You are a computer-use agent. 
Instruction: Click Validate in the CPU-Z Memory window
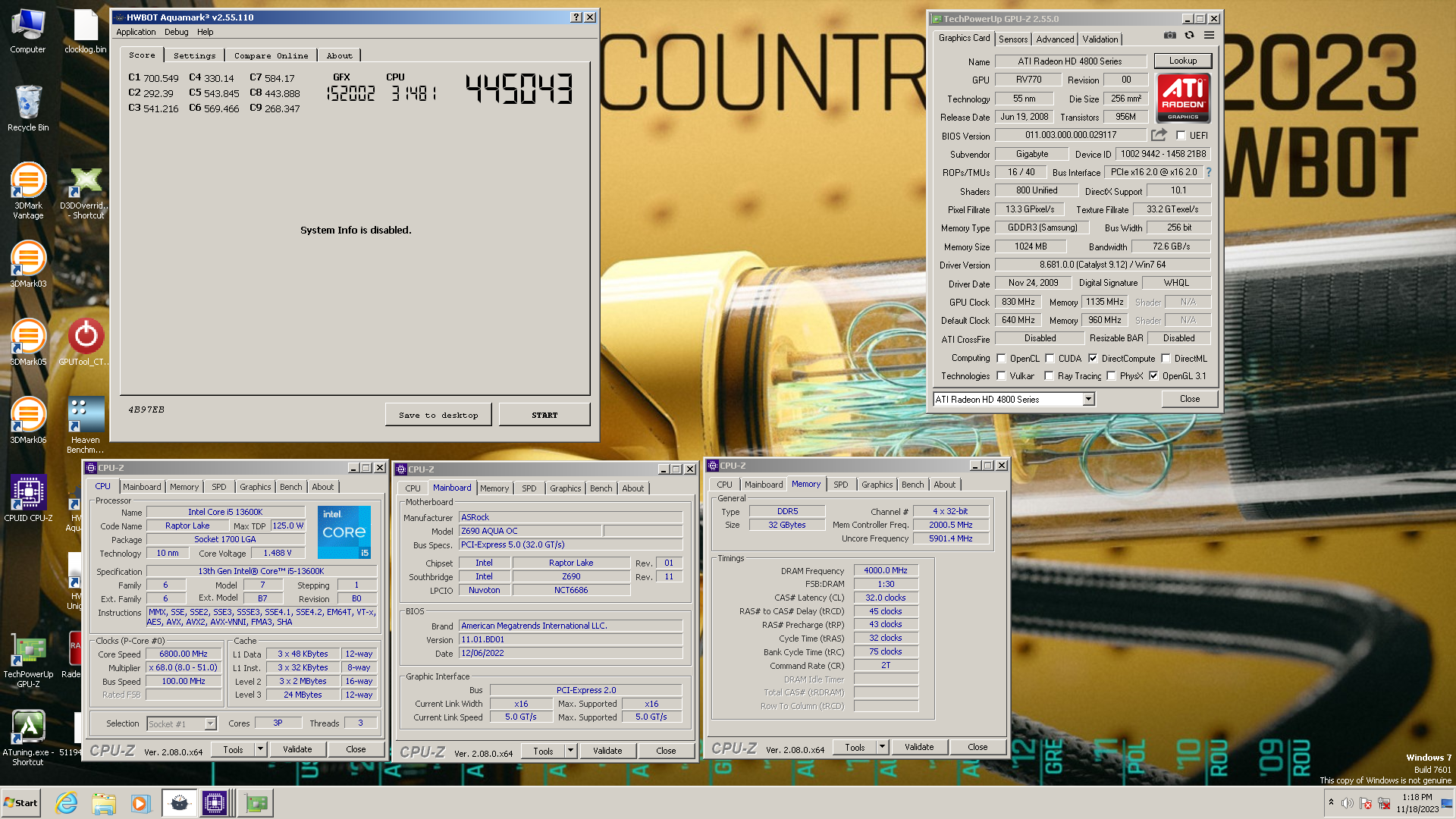pos(919,747)
